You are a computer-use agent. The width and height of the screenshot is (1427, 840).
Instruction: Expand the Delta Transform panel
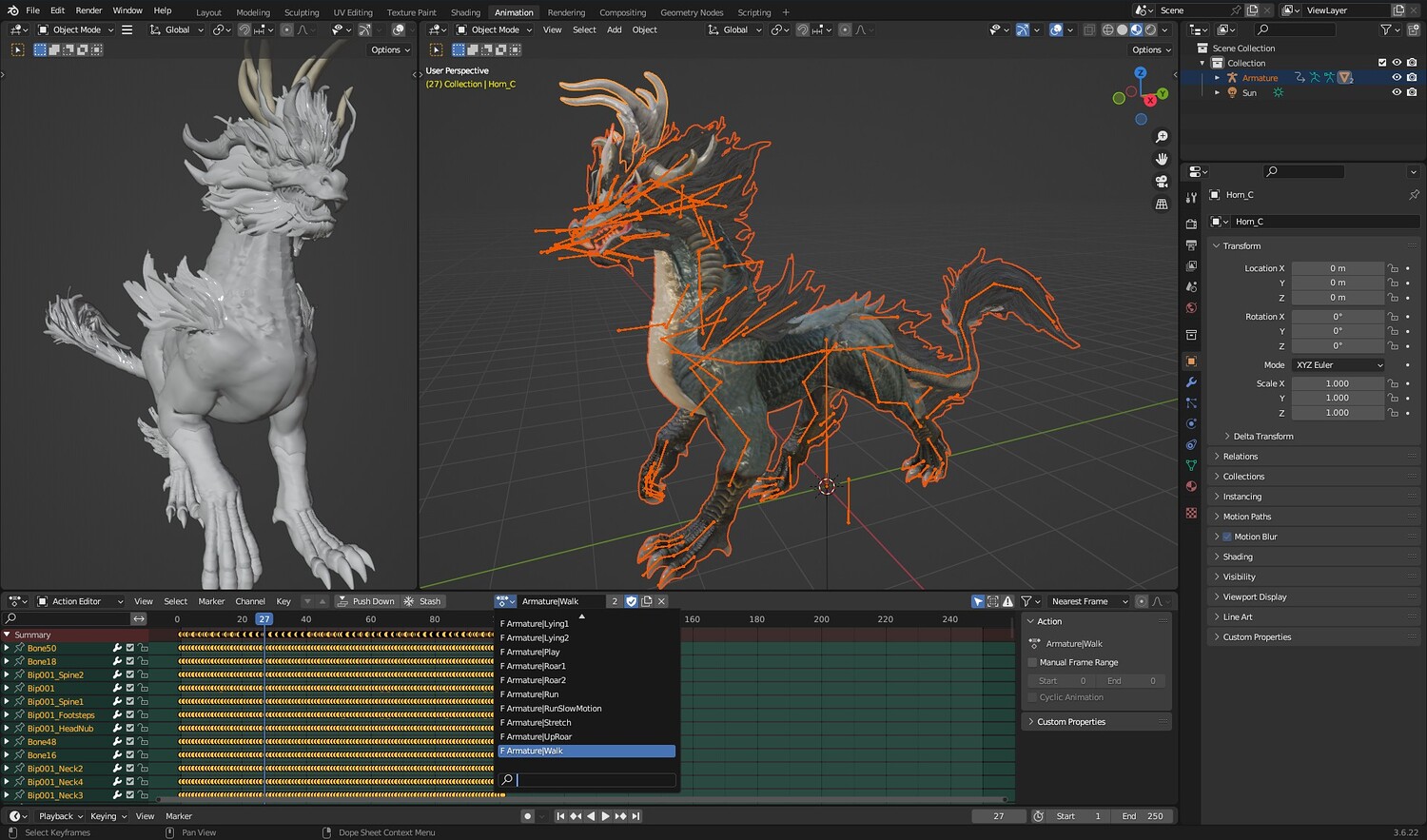coord(1262,437)
